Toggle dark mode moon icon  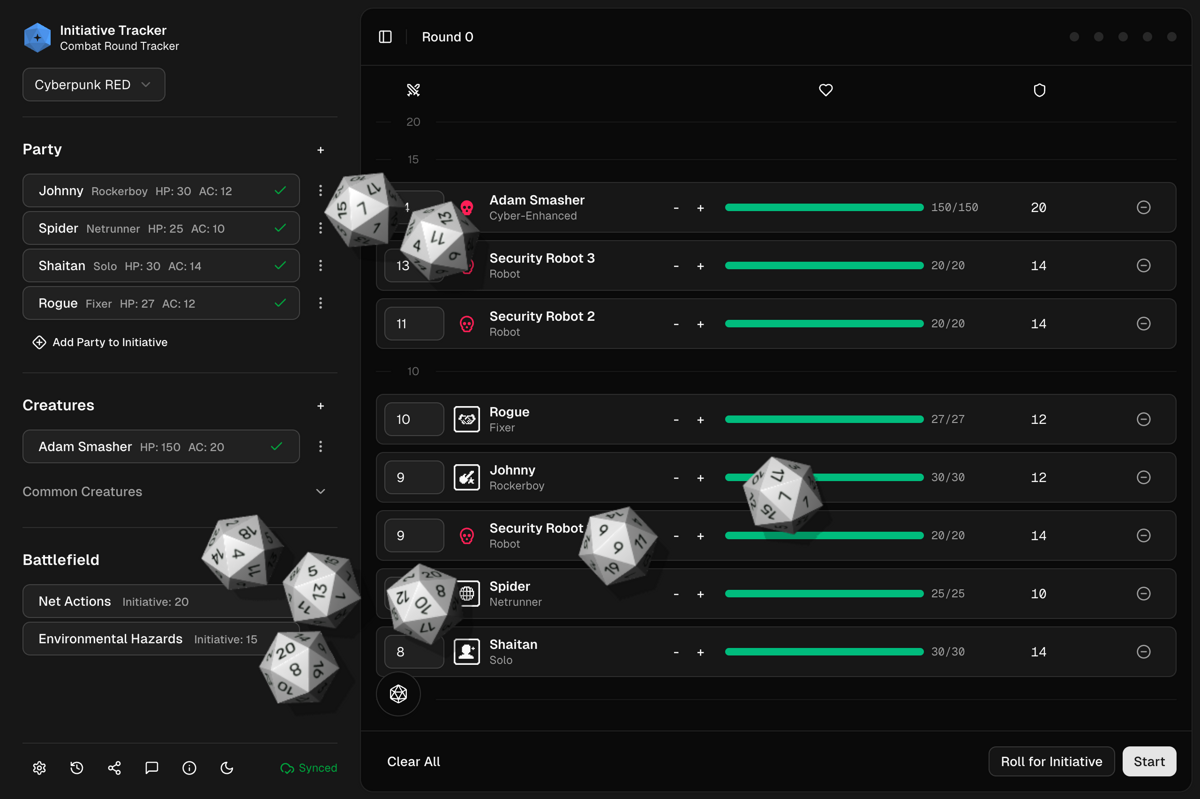pos(227,768)
